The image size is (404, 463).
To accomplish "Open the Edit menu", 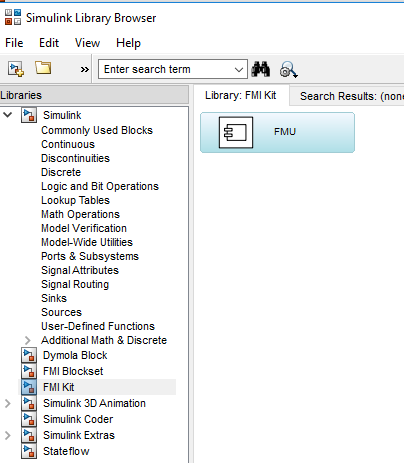I will click(49, 43).
